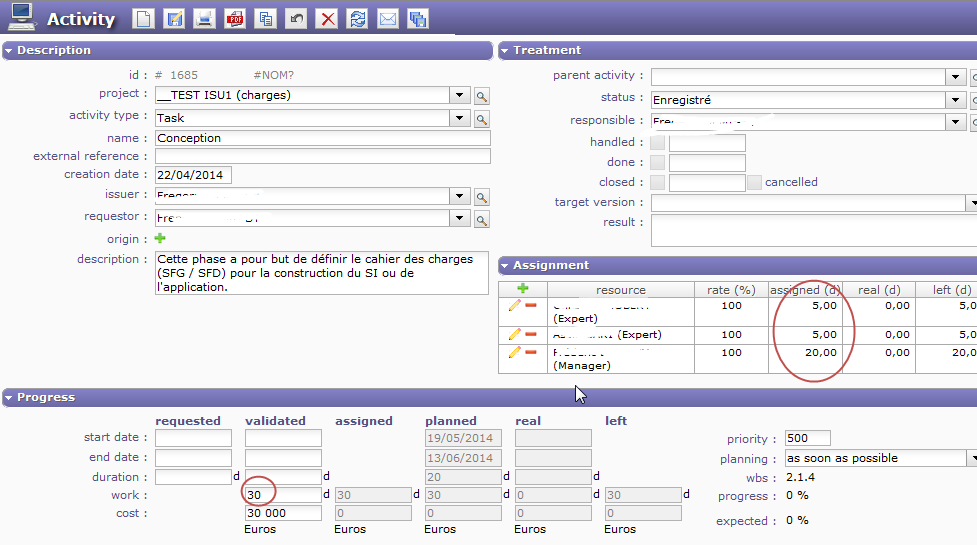
Task: Save the activity with the save icon
Action: [174, 19]
